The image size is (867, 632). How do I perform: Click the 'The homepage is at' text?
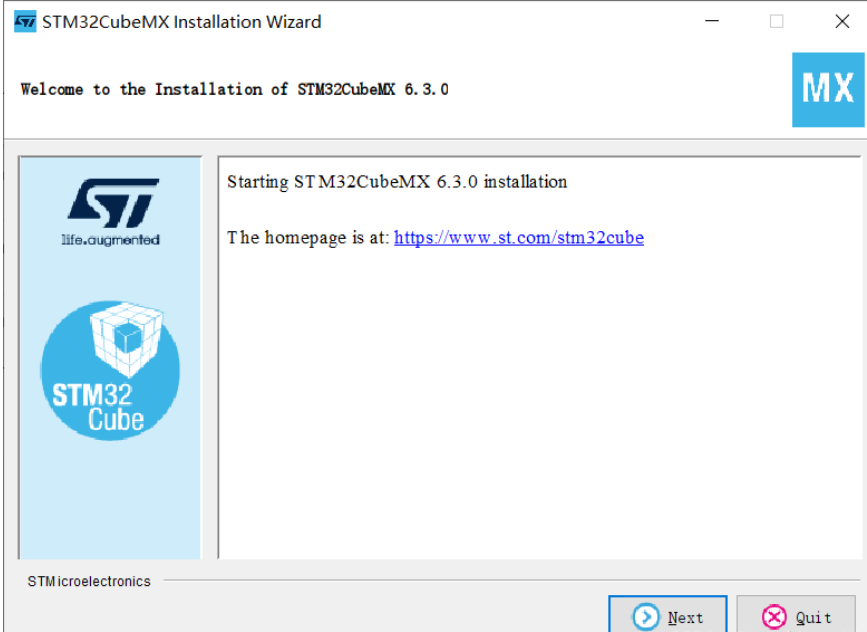click(x=308, y=238)
